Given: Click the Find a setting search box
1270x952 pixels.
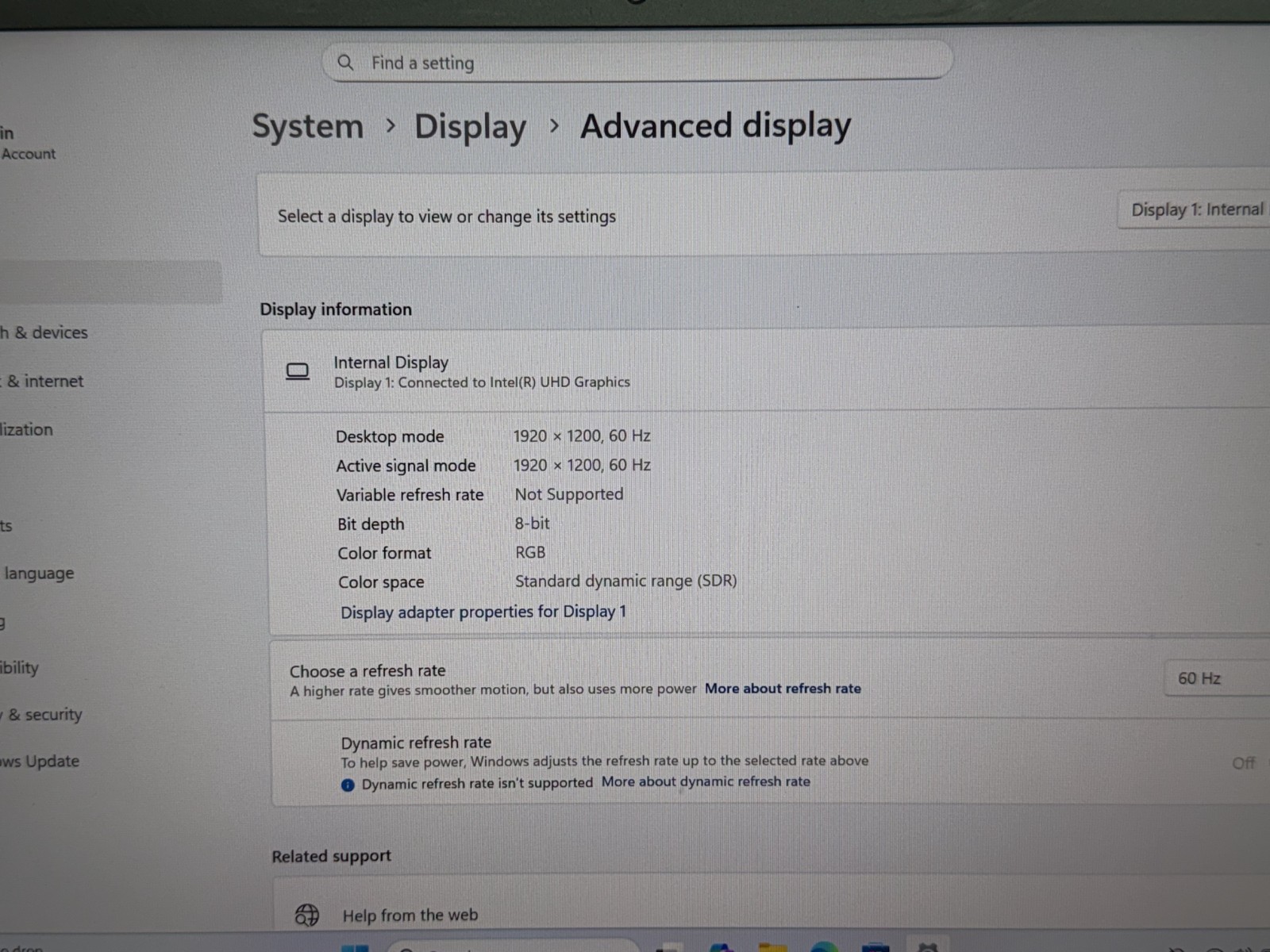Looking at the screenshot, I should coord(637,61).
